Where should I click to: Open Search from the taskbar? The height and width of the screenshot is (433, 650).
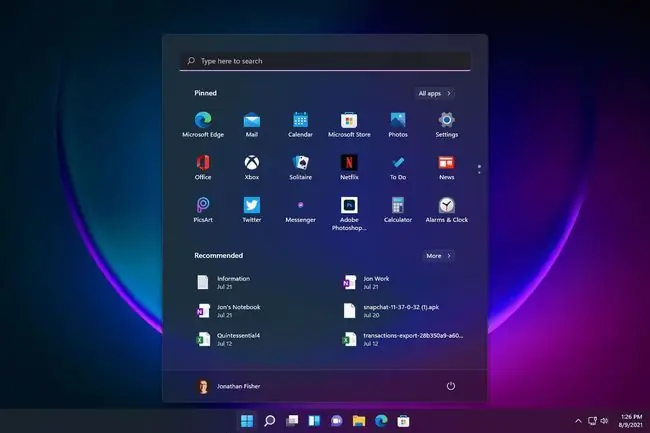tap(269, 421)
